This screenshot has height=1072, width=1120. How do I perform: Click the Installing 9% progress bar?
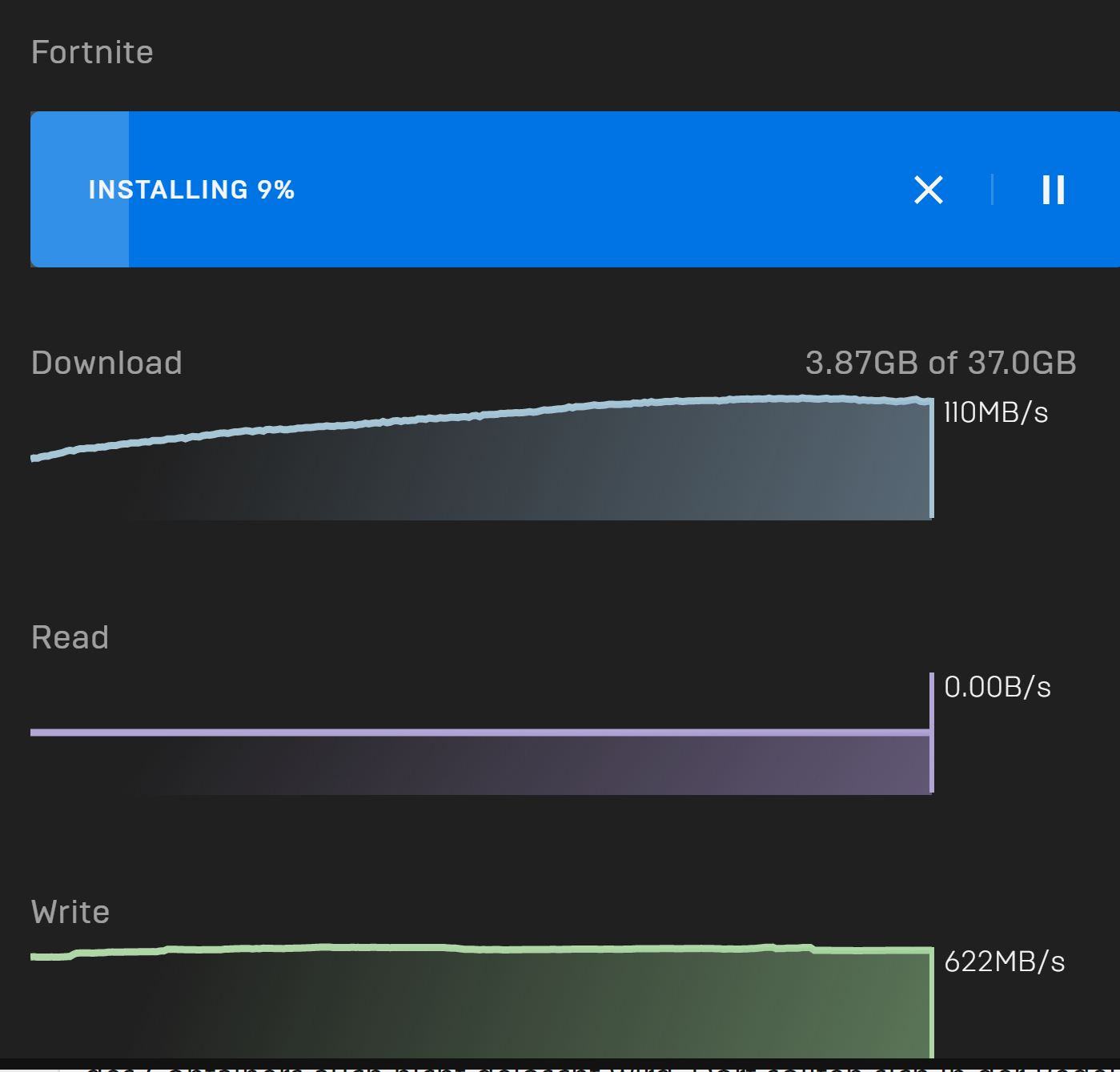(x=575, y=190)
